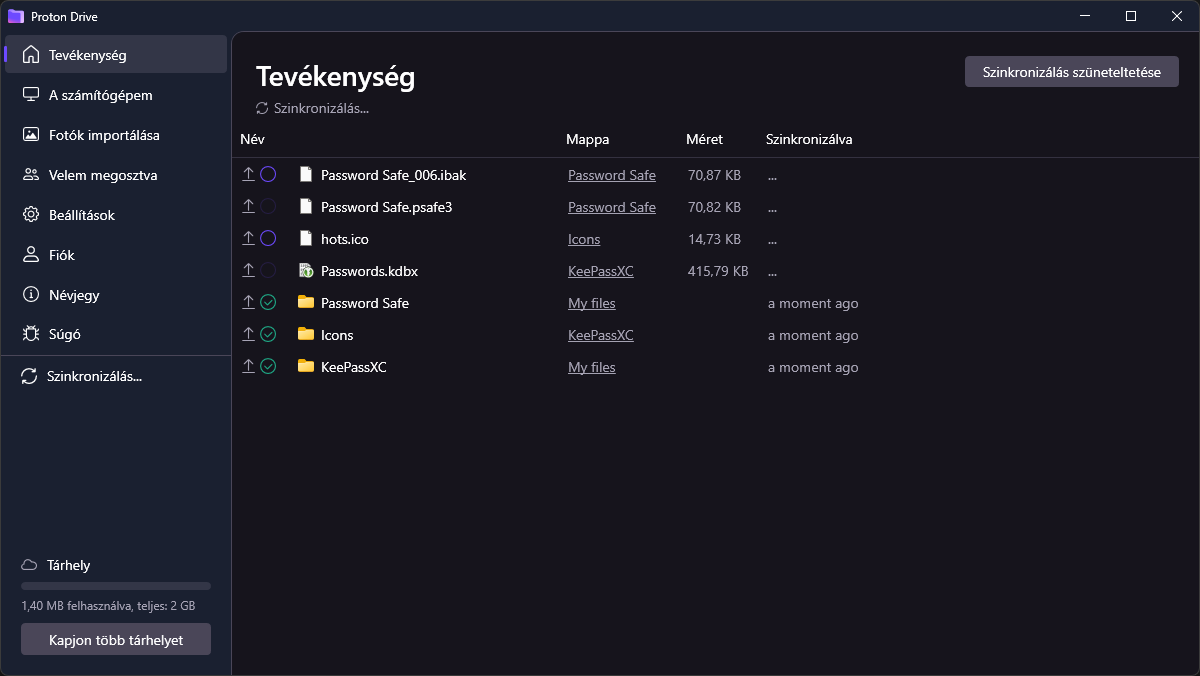Select the Password Safe folder name

(365, 303)
